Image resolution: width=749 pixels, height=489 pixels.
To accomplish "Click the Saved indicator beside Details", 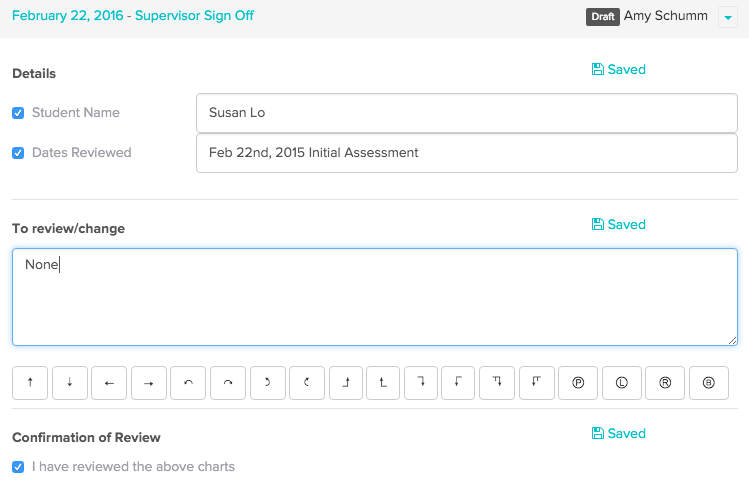I will [619, 70].
